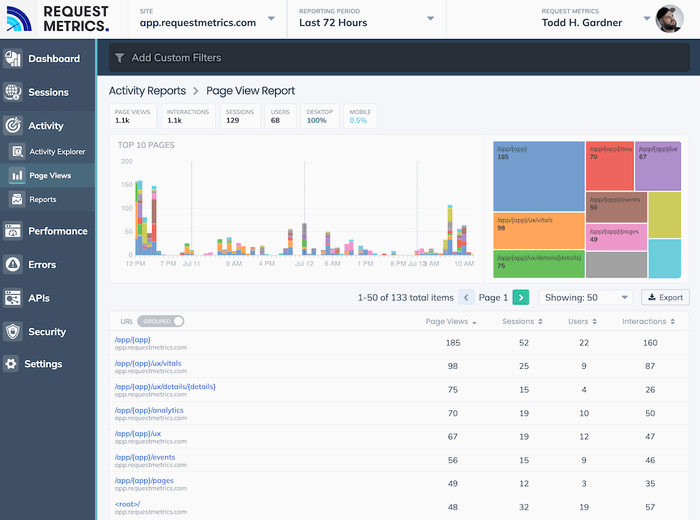Open /app/{app} link in table
This screenshot has width=700, height=520.
[x=133, y=340]
